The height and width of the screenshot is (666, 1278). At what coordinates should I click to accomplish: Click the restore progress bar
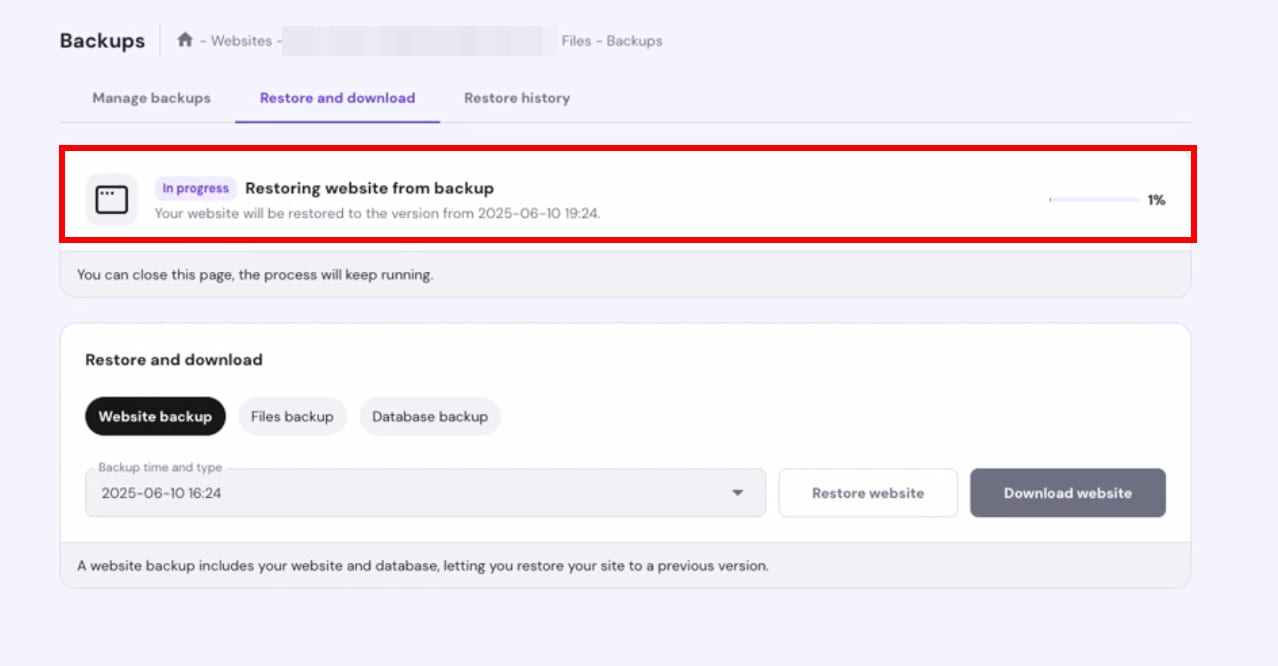point(1093,200)
